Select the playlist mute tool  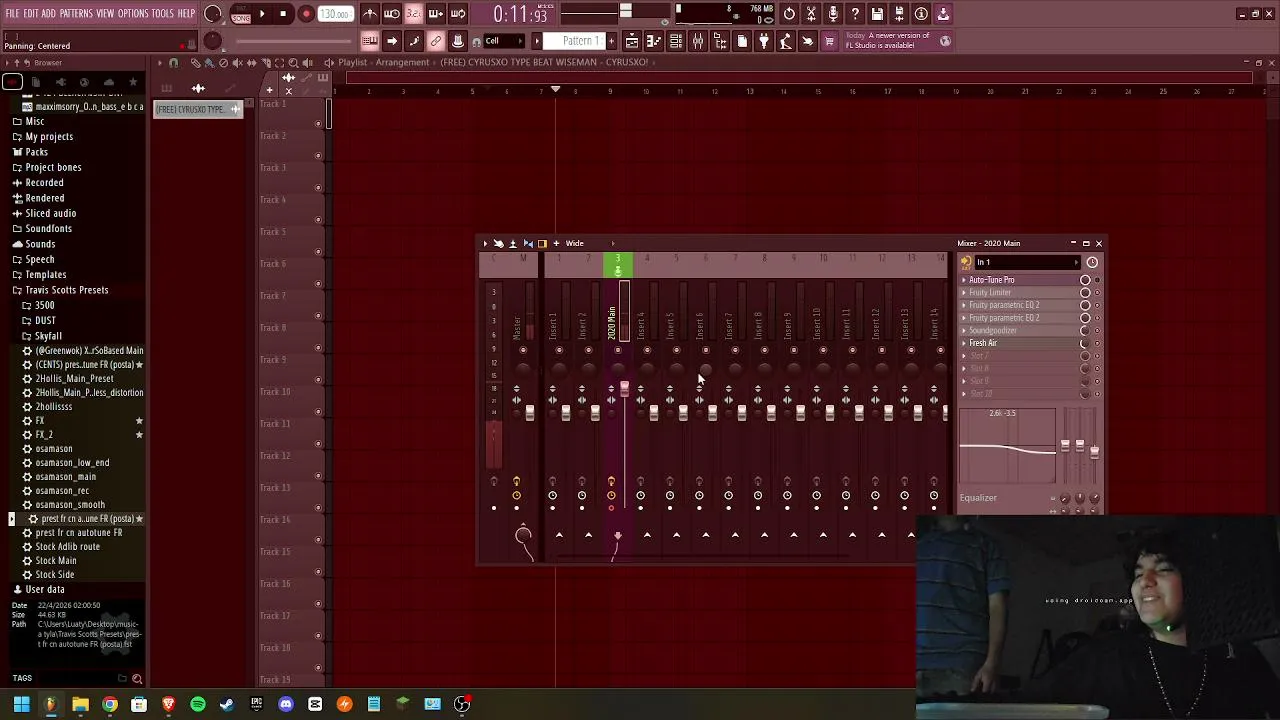237,63
